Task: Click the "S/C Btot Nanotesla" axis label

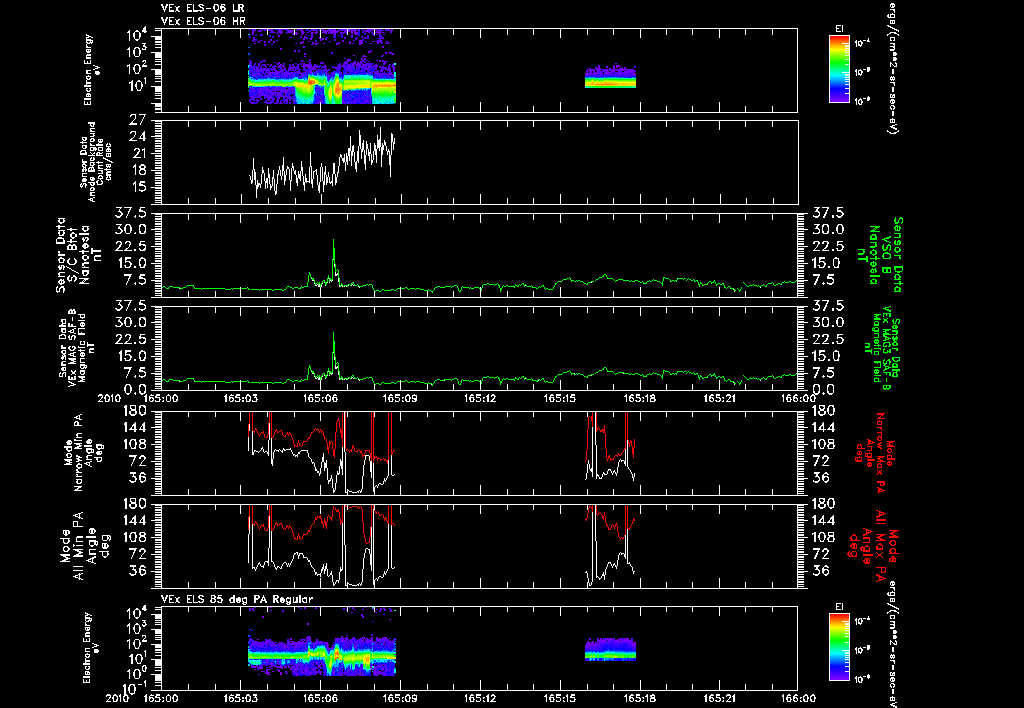Action: tap(80, 255)
